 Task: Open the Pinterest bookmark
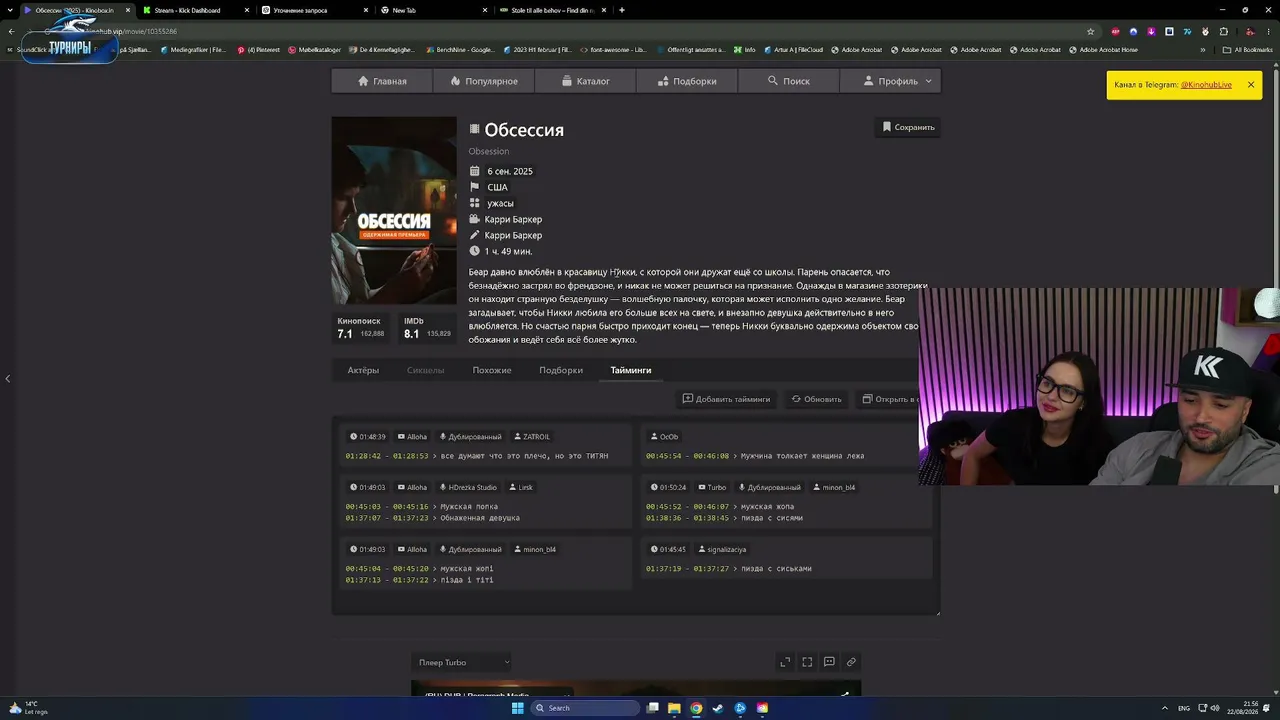click(260, 49)
